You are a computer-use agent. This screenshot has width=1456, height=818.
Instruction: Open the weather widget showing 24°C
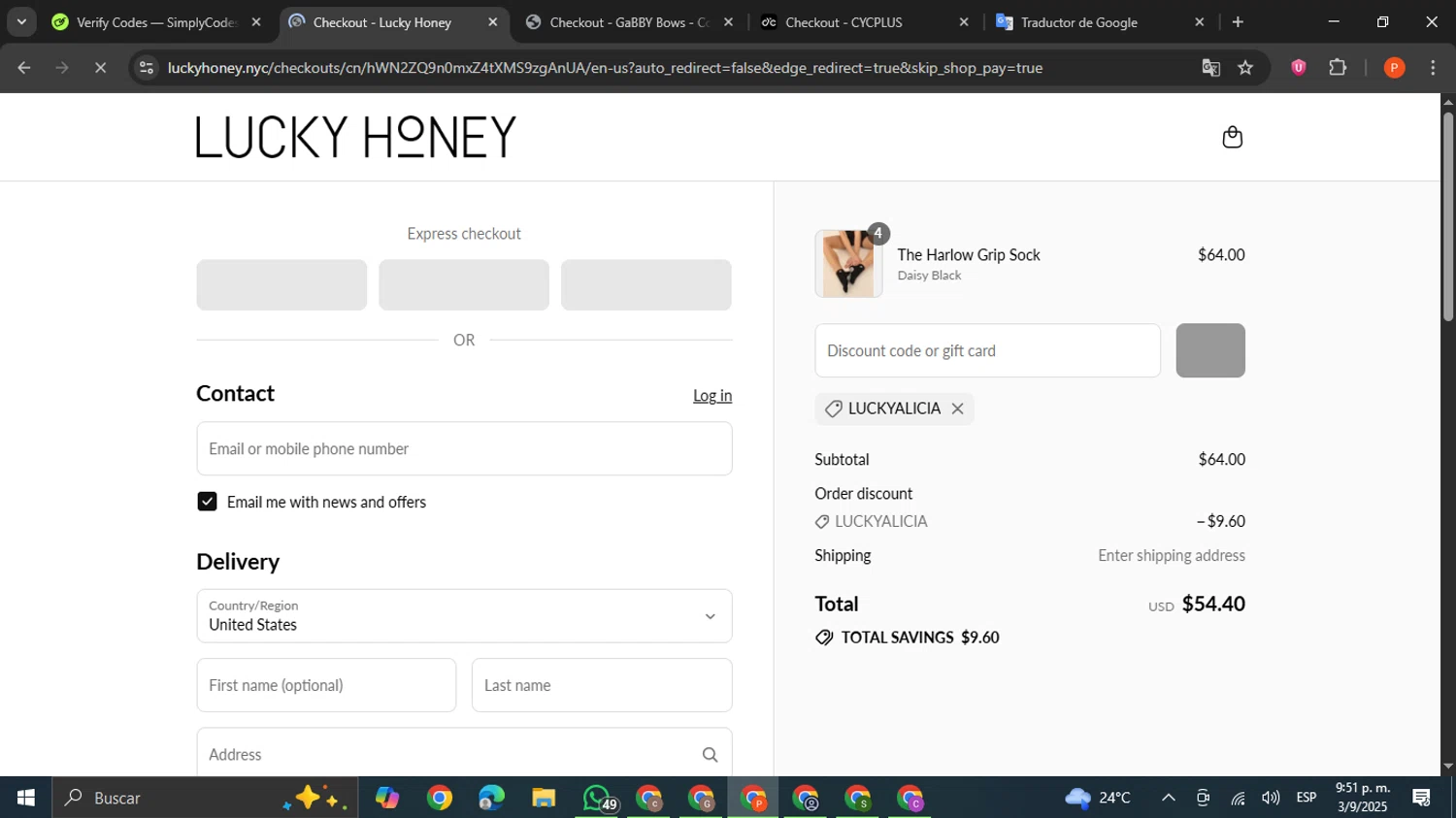point(1098,798)
